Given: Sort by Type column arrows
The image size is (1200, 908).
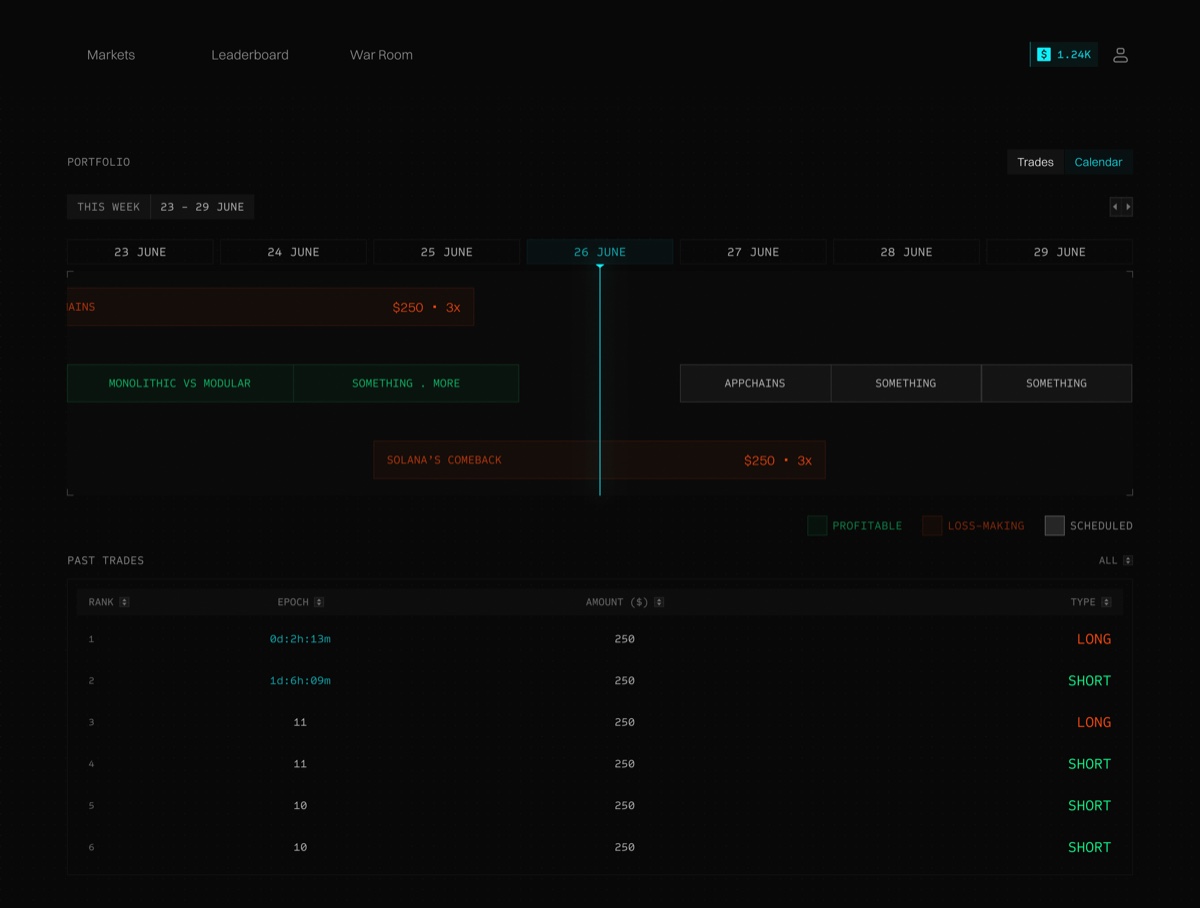Looking at the screenshot, I should (1105, 602).
